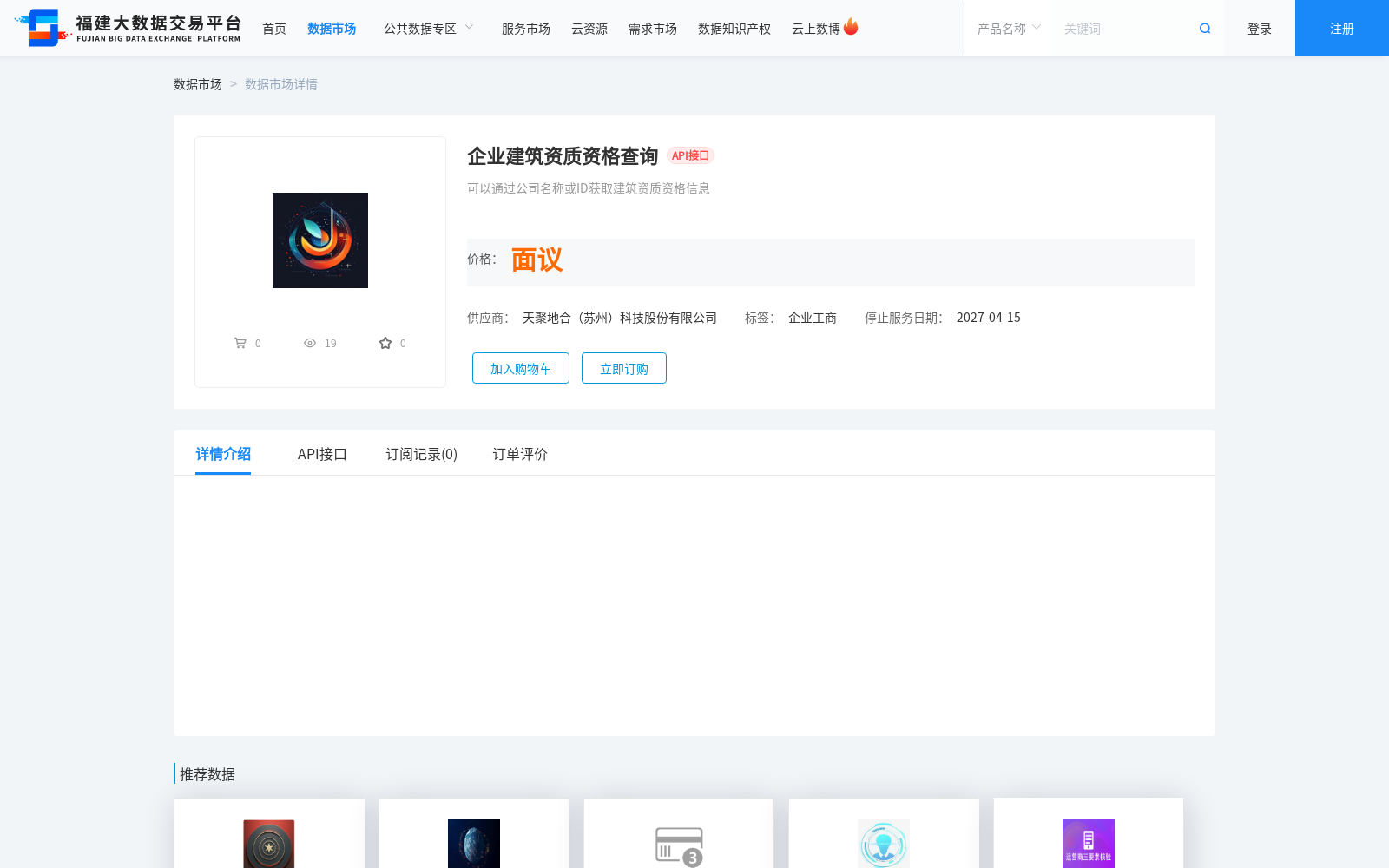
Task: Open the card with number 3 thumbnail
Action: click(679, 845)
